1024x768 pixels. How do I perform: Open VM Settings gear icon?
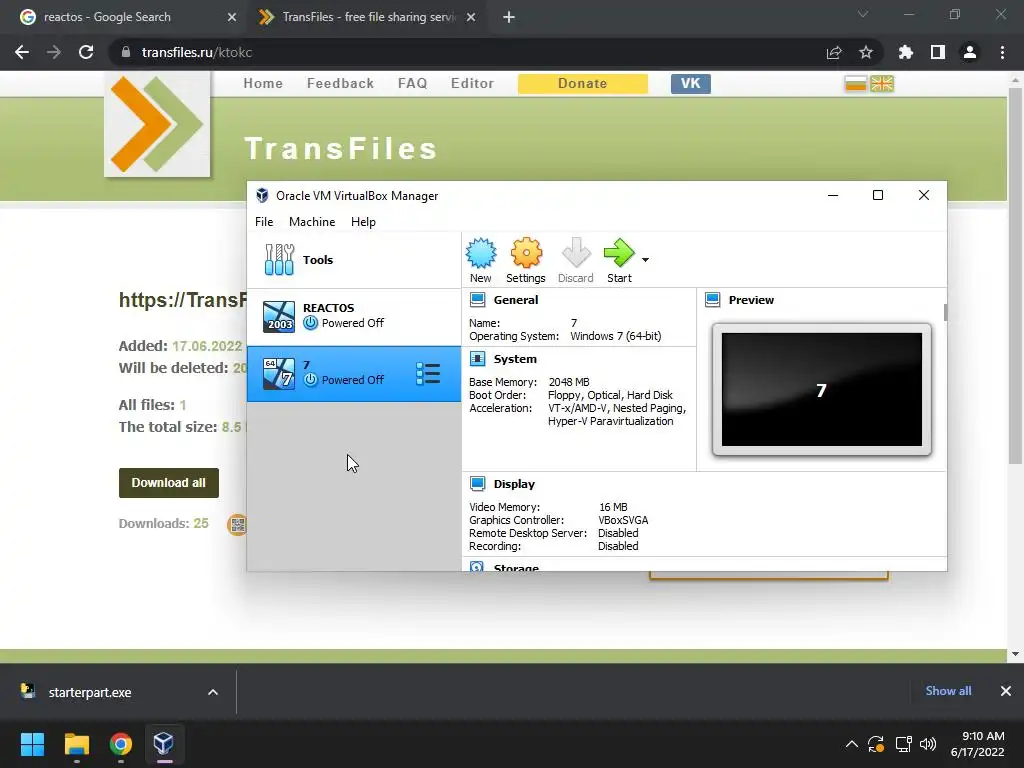(x=526, y=261)
